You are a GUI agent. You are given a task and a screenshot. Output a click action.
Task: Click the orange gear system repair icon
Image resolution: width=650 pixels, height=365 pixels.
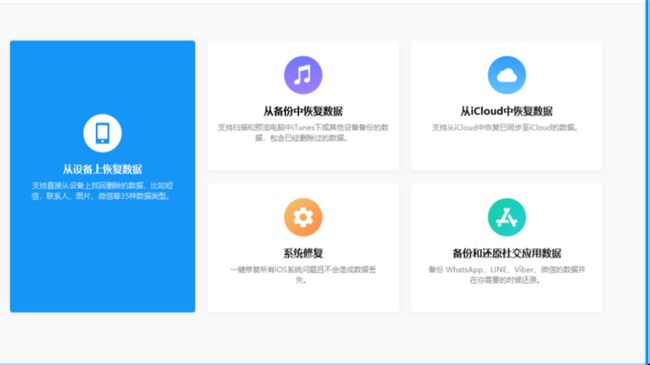tap(303, 217)
